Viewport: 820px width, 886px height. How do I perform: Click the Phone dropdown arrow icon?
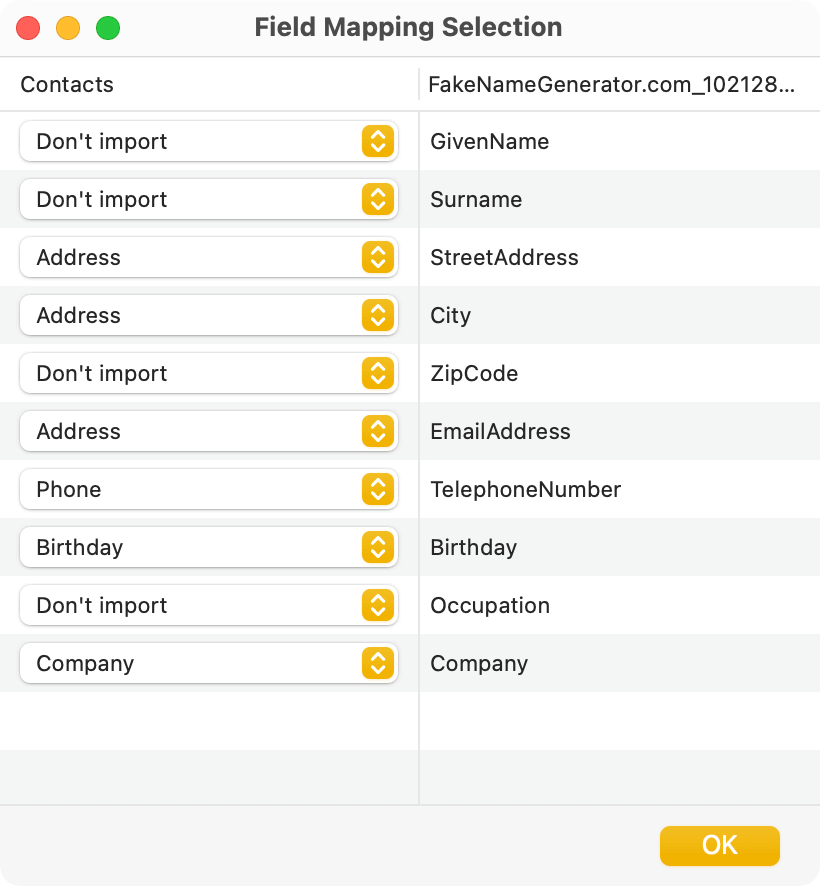pyautogui.click(x=377, y=490)
